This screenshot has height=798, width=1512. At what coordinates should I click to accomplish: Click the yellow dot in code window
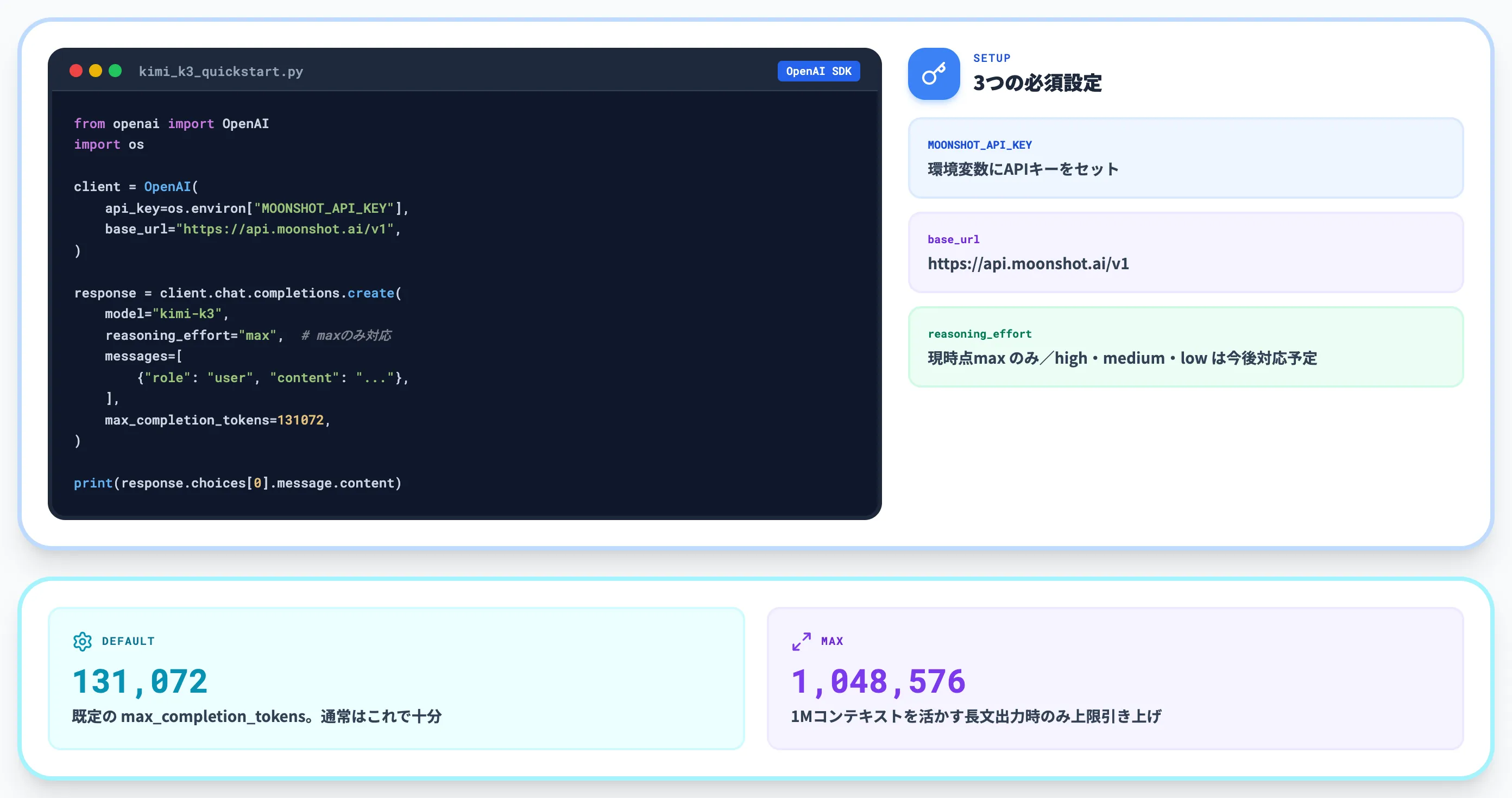(x=96, y=71)
